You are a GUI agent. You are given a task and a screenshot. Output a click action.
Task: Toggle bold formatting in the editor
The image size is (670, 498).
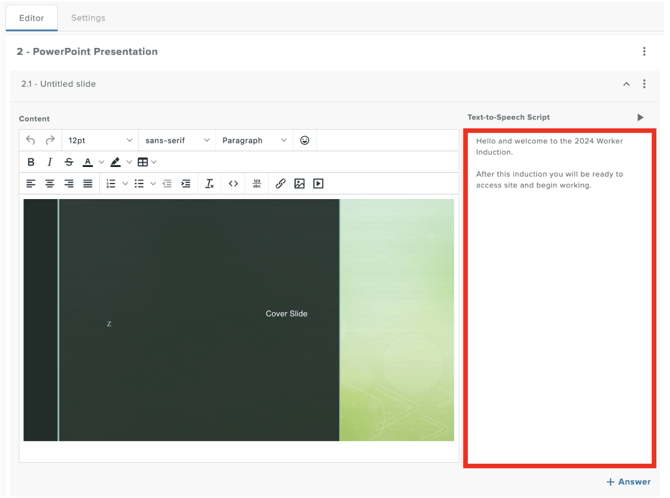(31, 162)
